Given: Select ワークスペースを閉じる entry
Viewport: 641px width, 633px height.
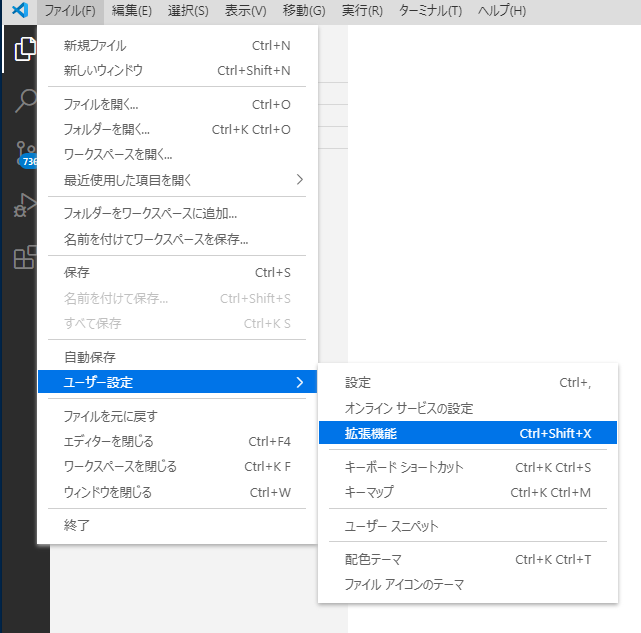Looking at the screenshot, I should click(177, 467).
